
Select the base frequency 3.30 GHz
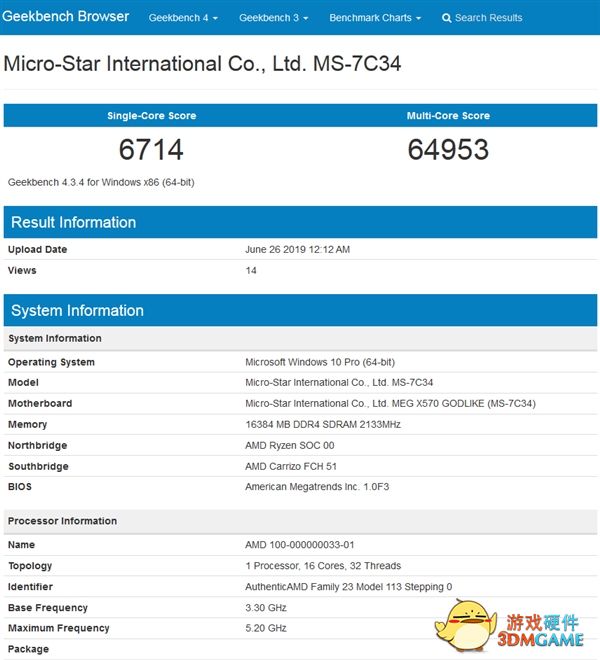pyautogui.click(x=266, y=608)
